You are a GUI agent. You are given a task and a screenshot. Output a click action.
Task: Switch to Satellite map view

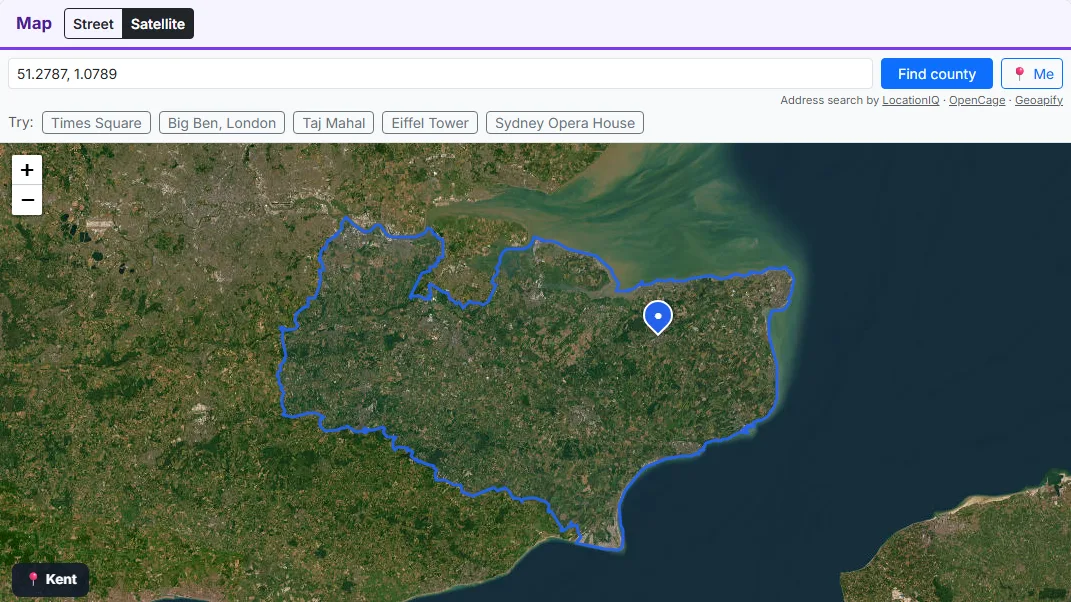pyautogui.click(x=158, y=24)
